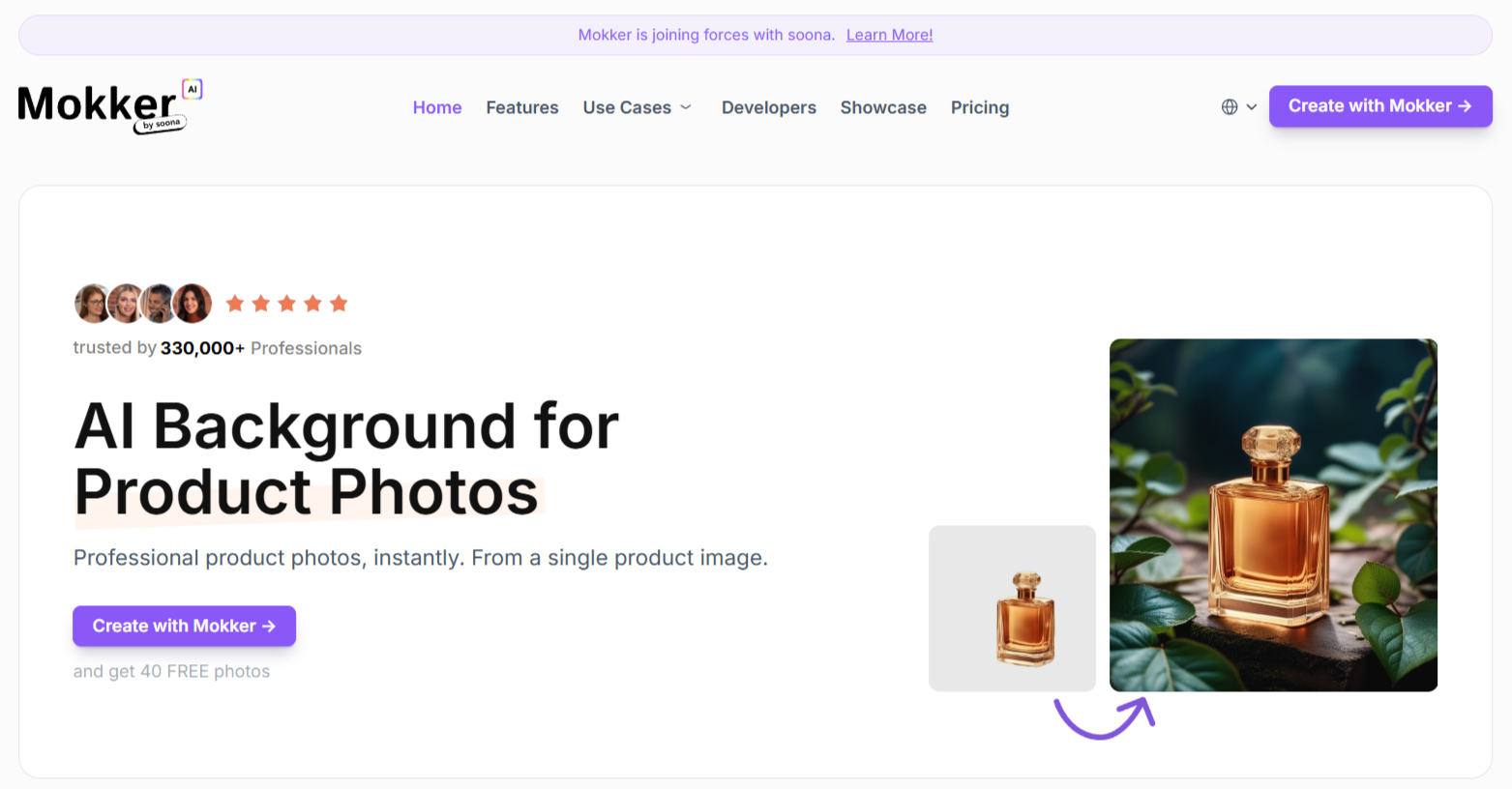Click the five-star rating

point(286,304)
